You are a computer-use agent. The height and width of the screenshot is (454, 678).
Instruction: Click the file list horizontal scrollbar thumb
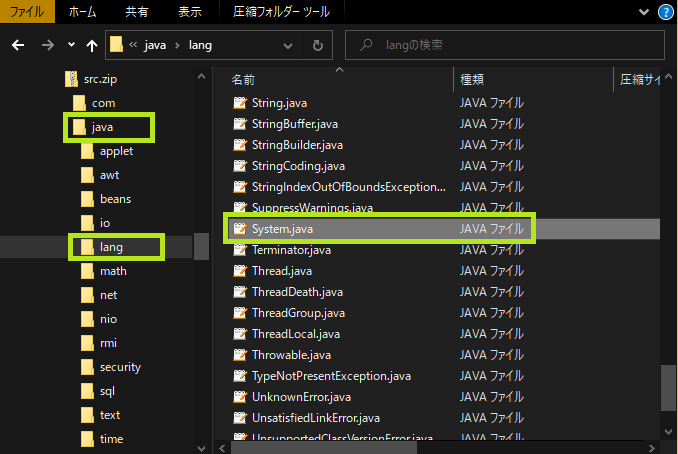pos(324,448)
